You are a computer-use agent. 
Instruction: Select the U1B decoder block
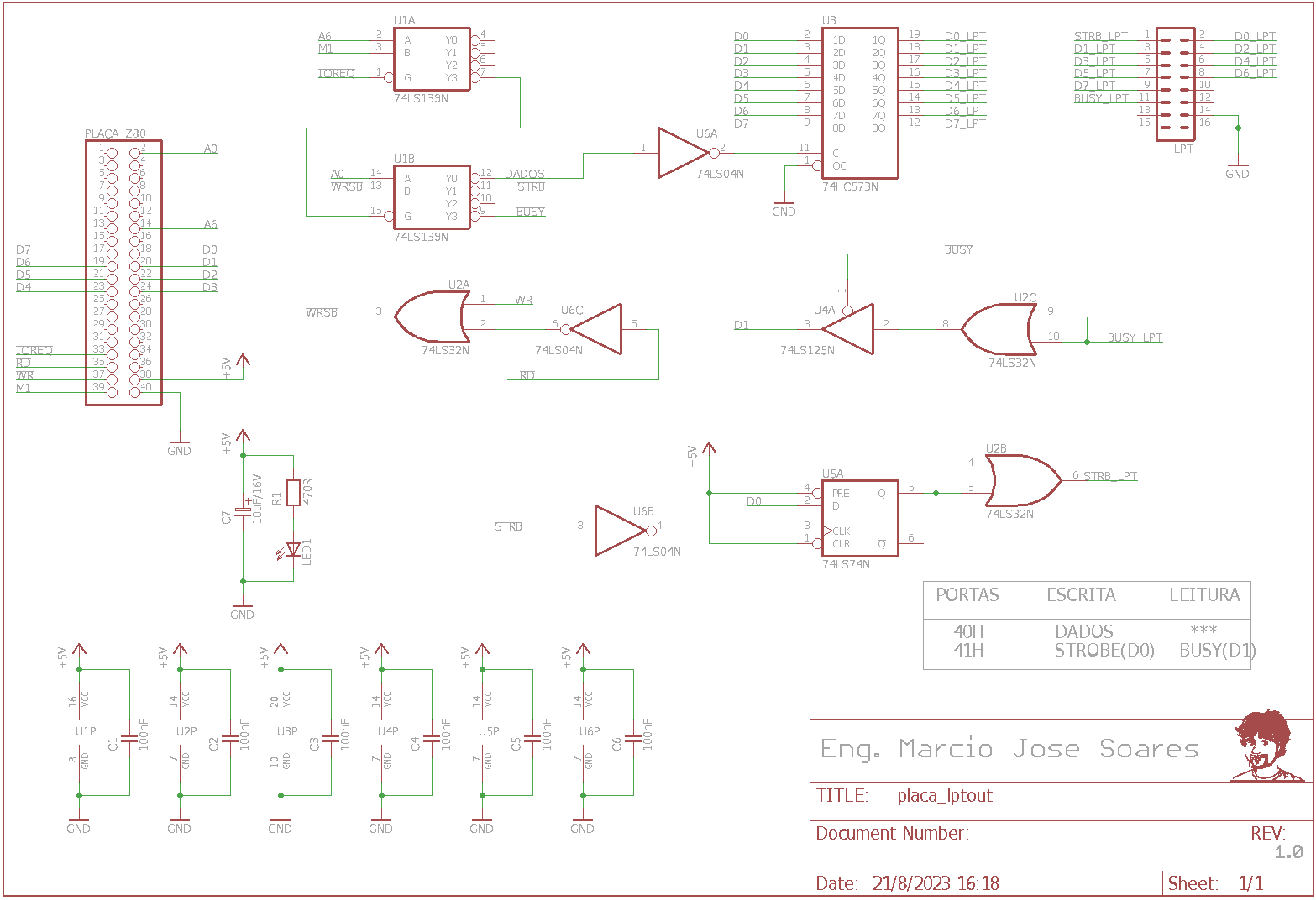coord(431,197)
